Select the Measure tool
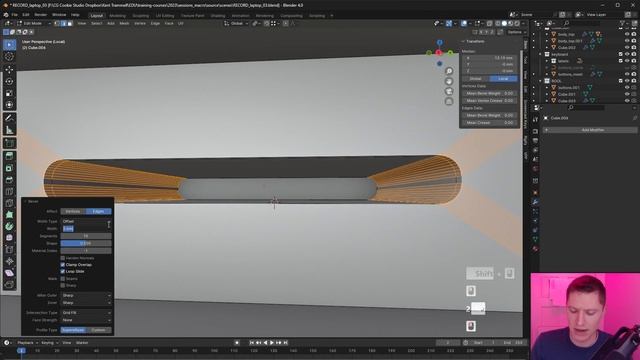Image resolution: width=640 pixels, height=360 pixels. (x=9, y=130)
